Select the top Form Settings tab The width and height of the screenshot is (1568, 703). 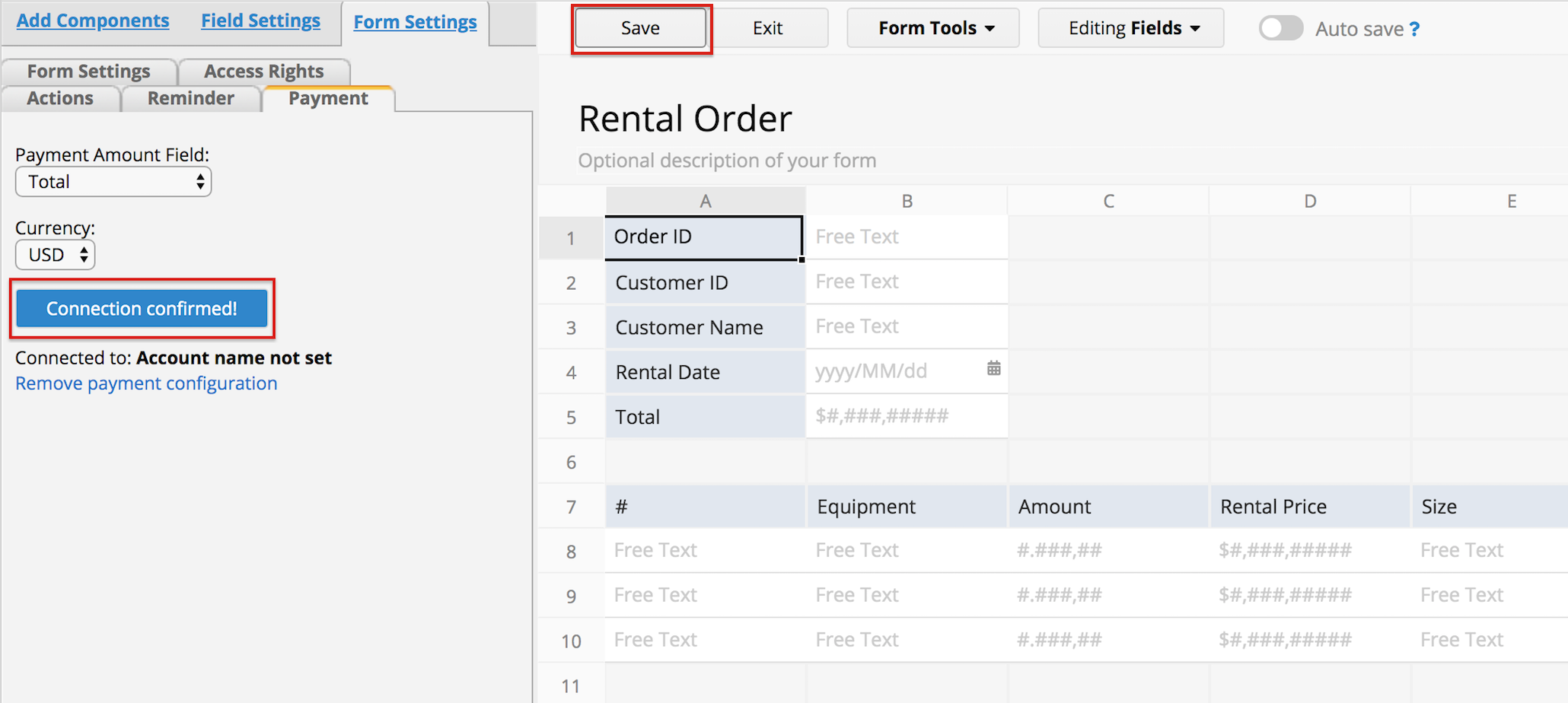(x=416, y=22)
